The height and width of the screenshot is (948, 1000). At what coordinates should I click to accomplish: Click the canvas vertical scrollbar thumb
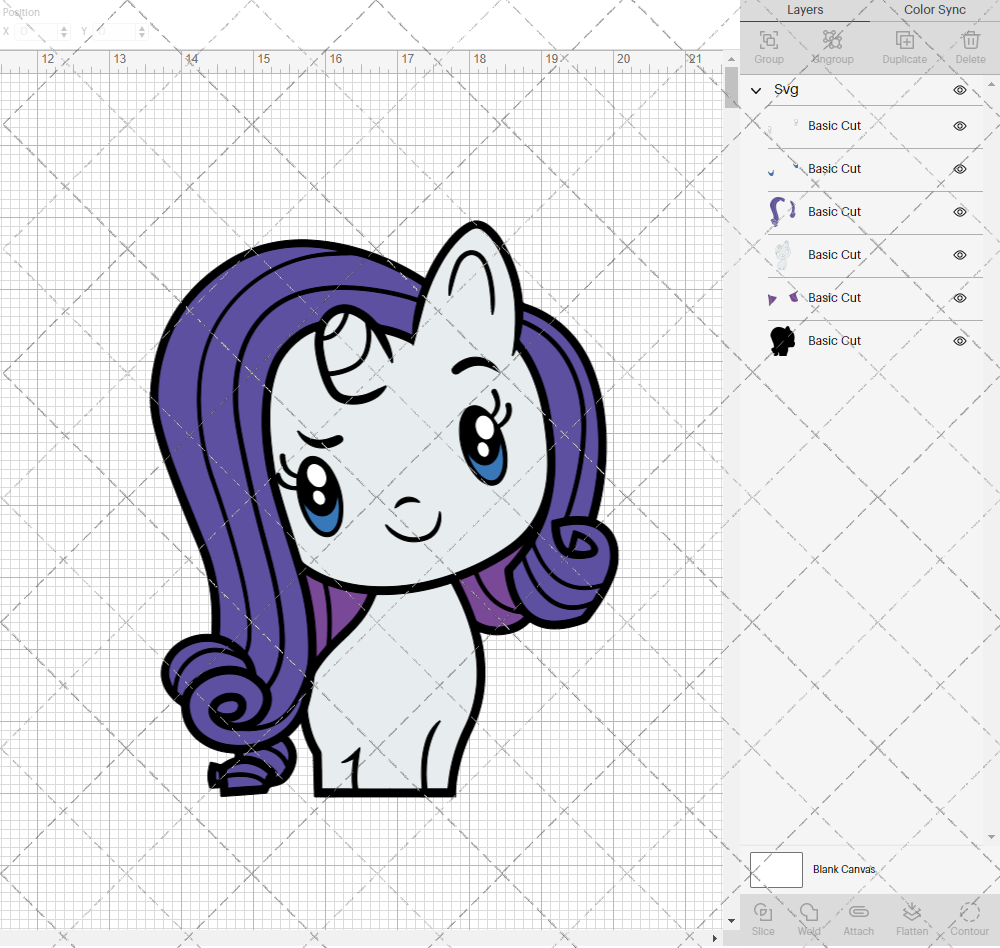[731, 87]
